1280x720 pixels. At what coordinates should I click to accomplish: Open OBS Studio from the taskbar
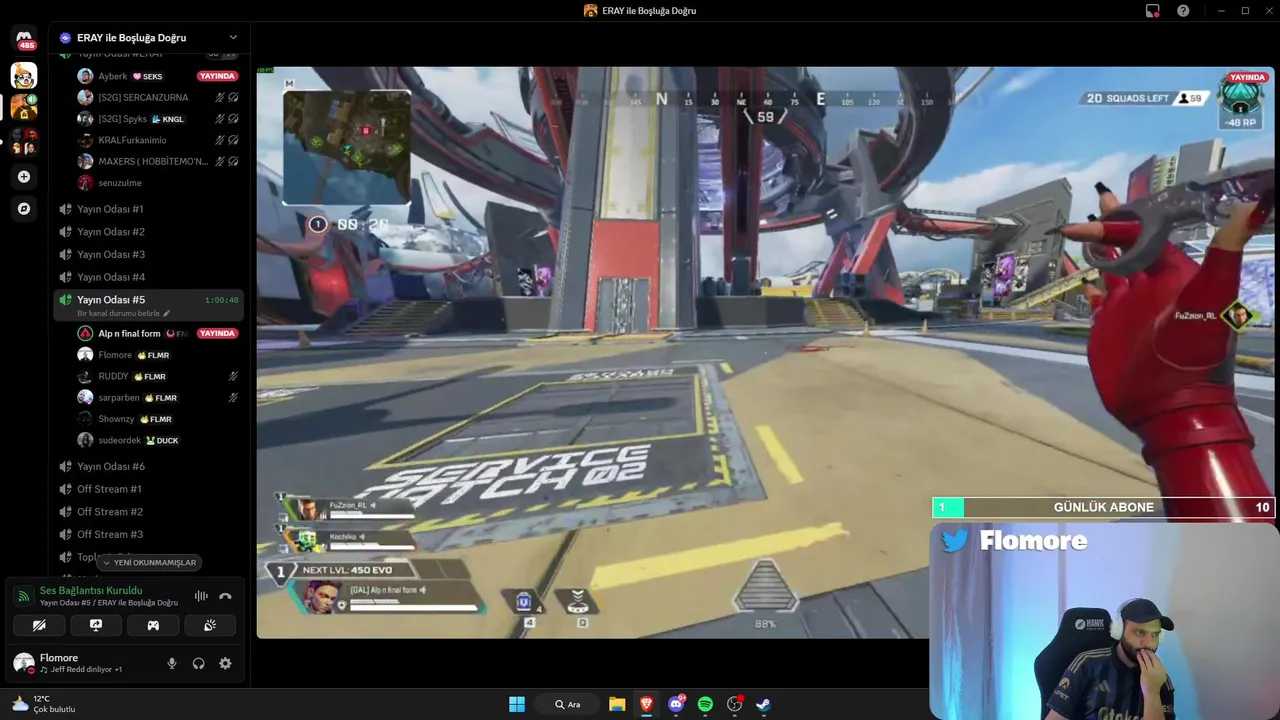pyautogui.click(x=735, y=704)
